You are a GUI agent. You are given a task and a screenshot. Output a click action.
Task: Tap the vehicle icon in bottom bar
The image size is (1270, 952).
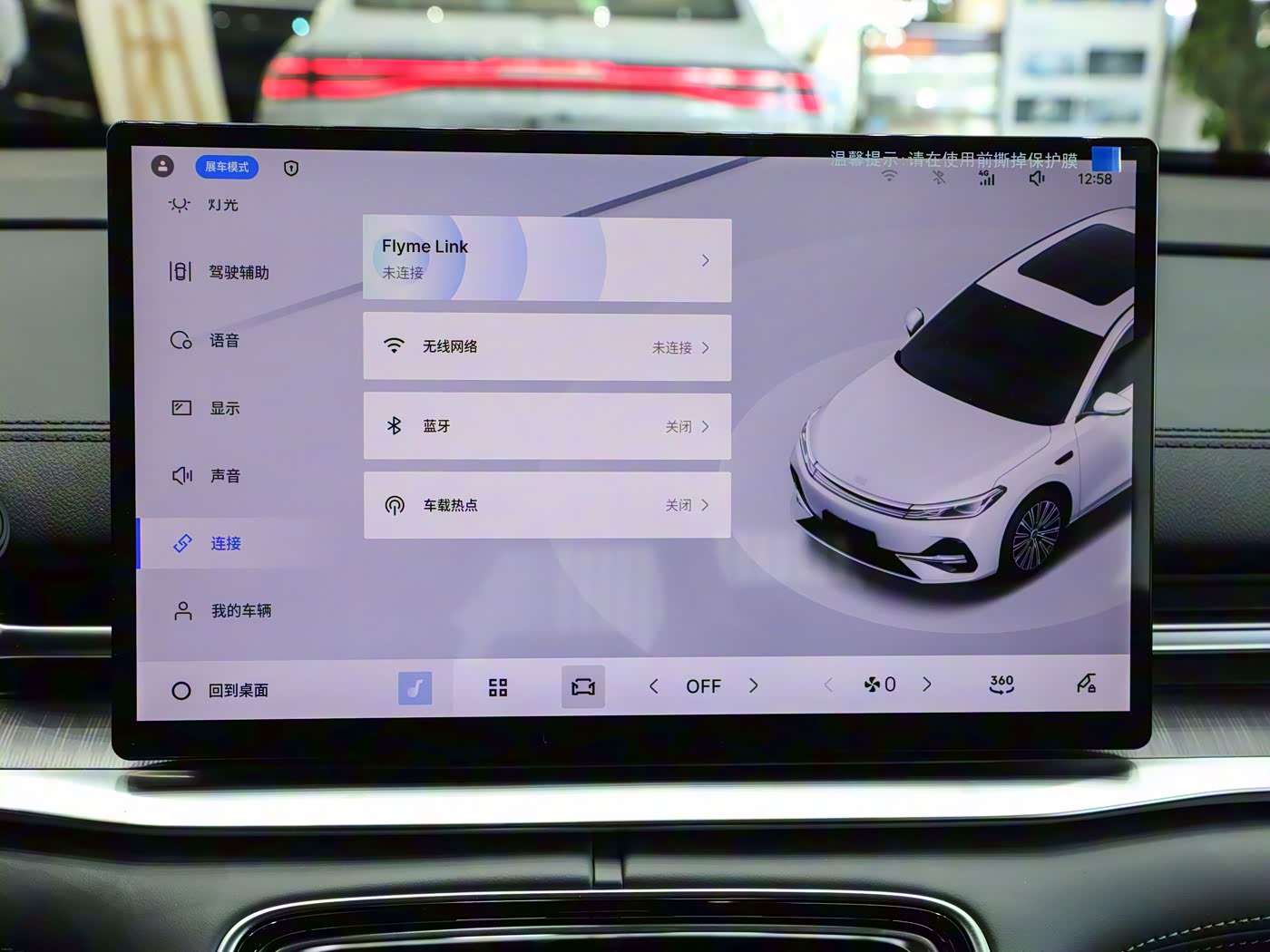[x=582, y=687]
